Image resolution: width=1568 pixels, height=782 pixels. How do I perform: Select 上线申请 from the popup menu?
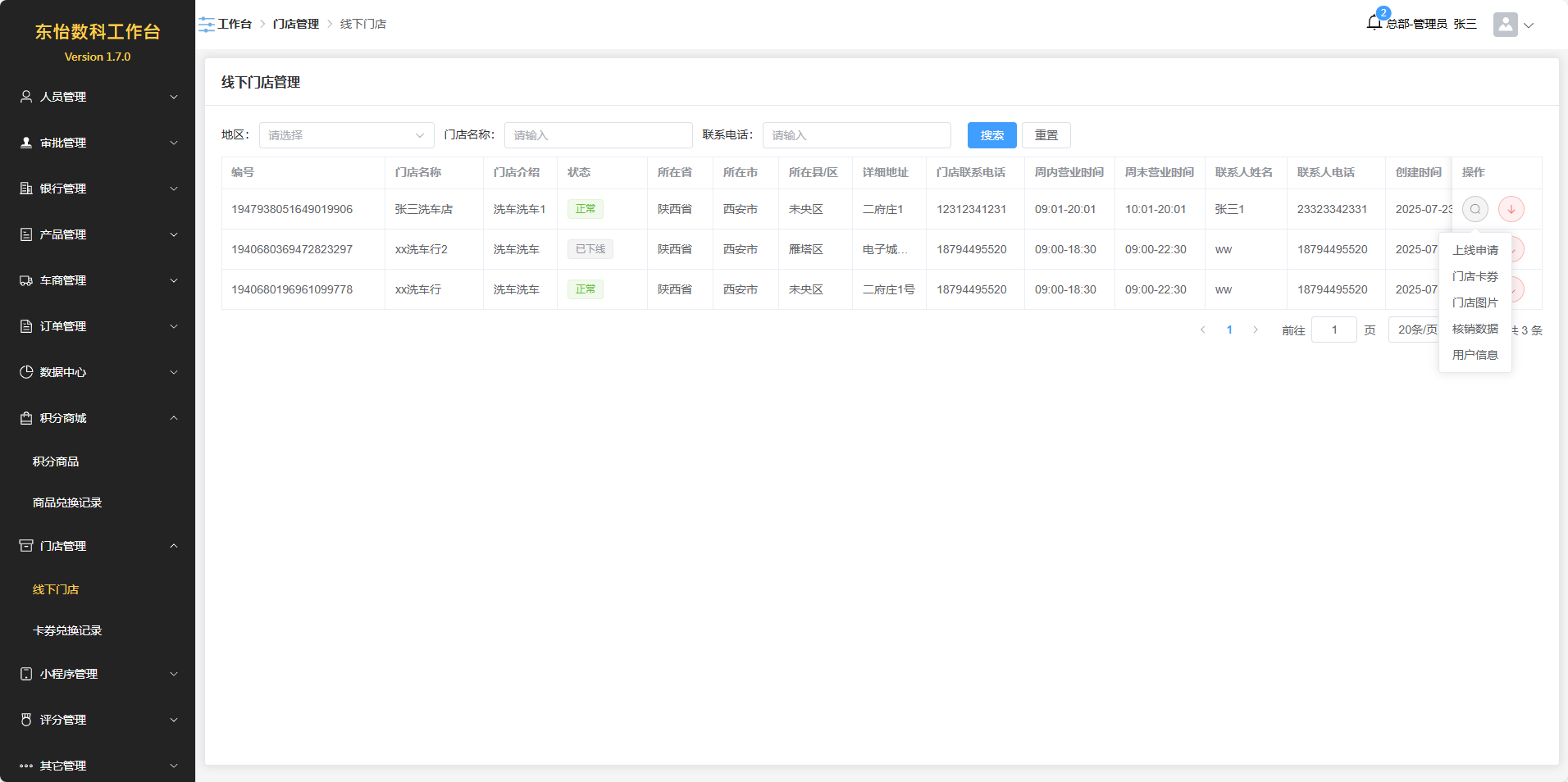pos(1475,250)
